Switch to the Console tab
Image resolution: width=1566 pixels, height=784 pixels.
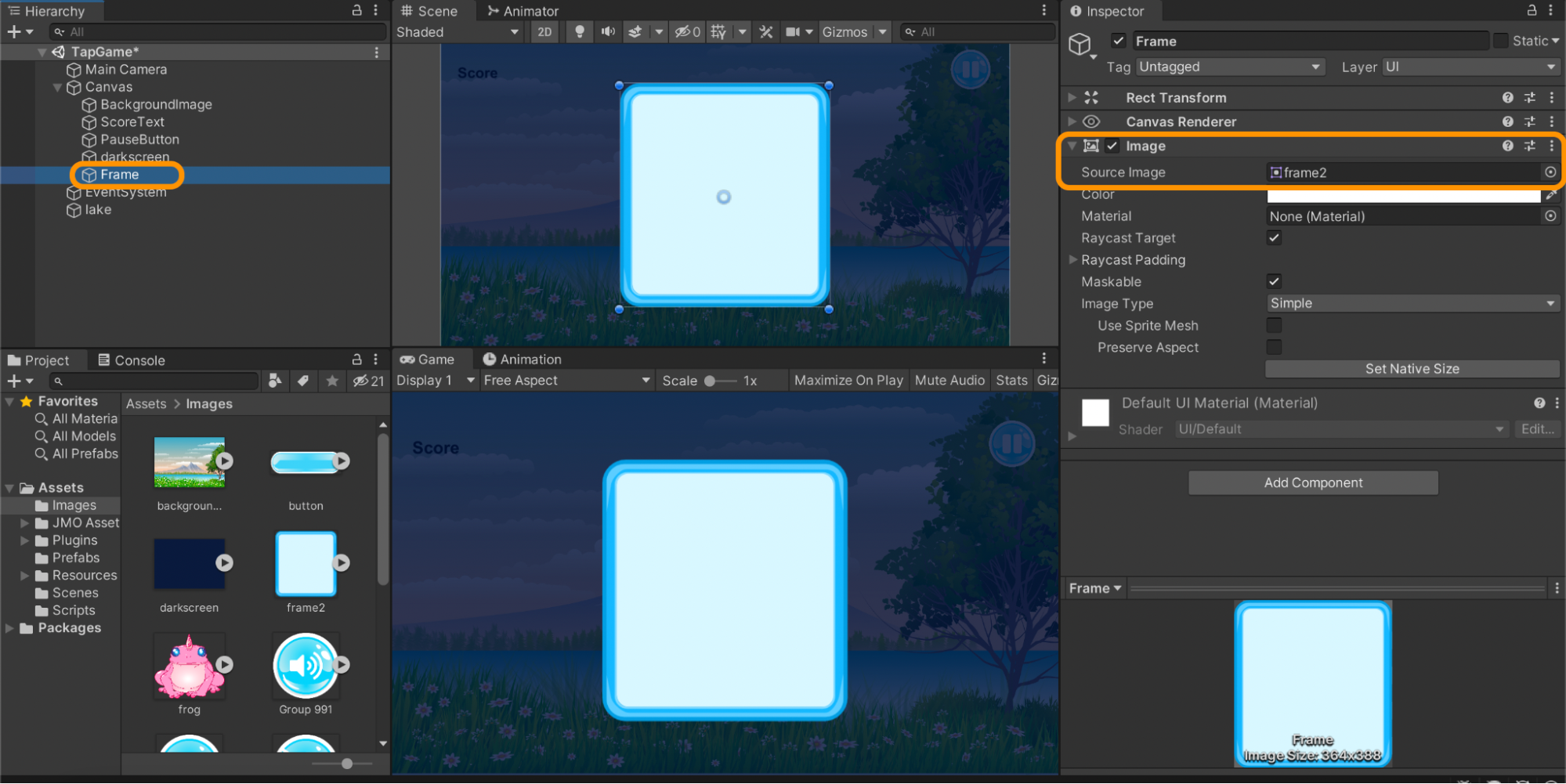(131, 360)
